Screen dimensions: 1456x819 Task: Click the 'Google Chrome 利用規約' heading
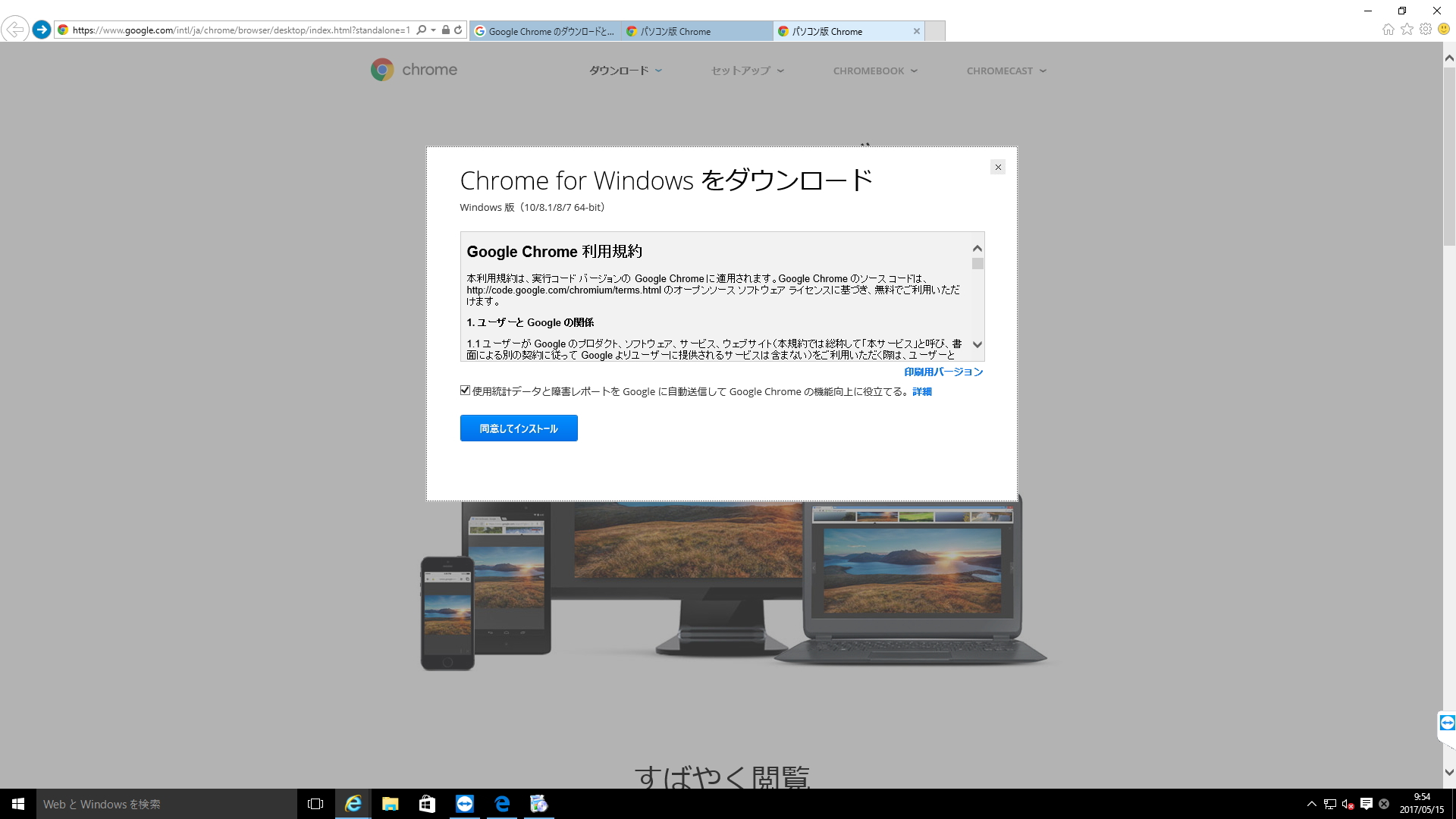[x=554, y=252]
